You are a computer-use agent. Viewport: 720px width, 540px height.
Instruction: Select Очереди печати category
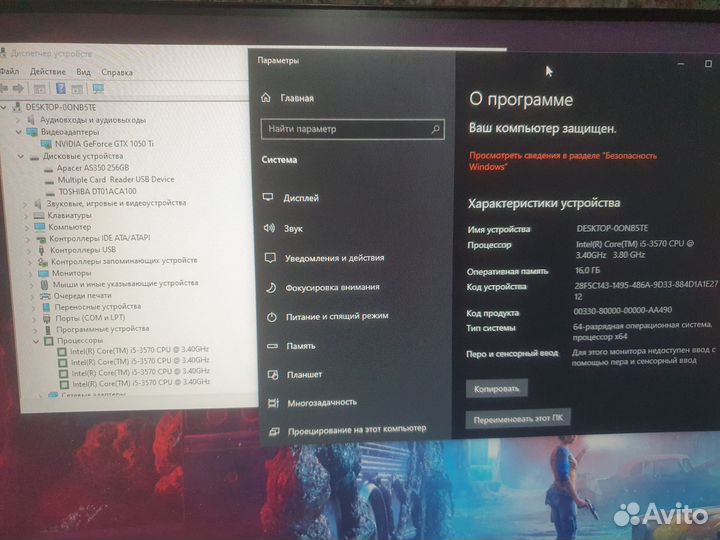pyautogui.click(x=83, y=296)
